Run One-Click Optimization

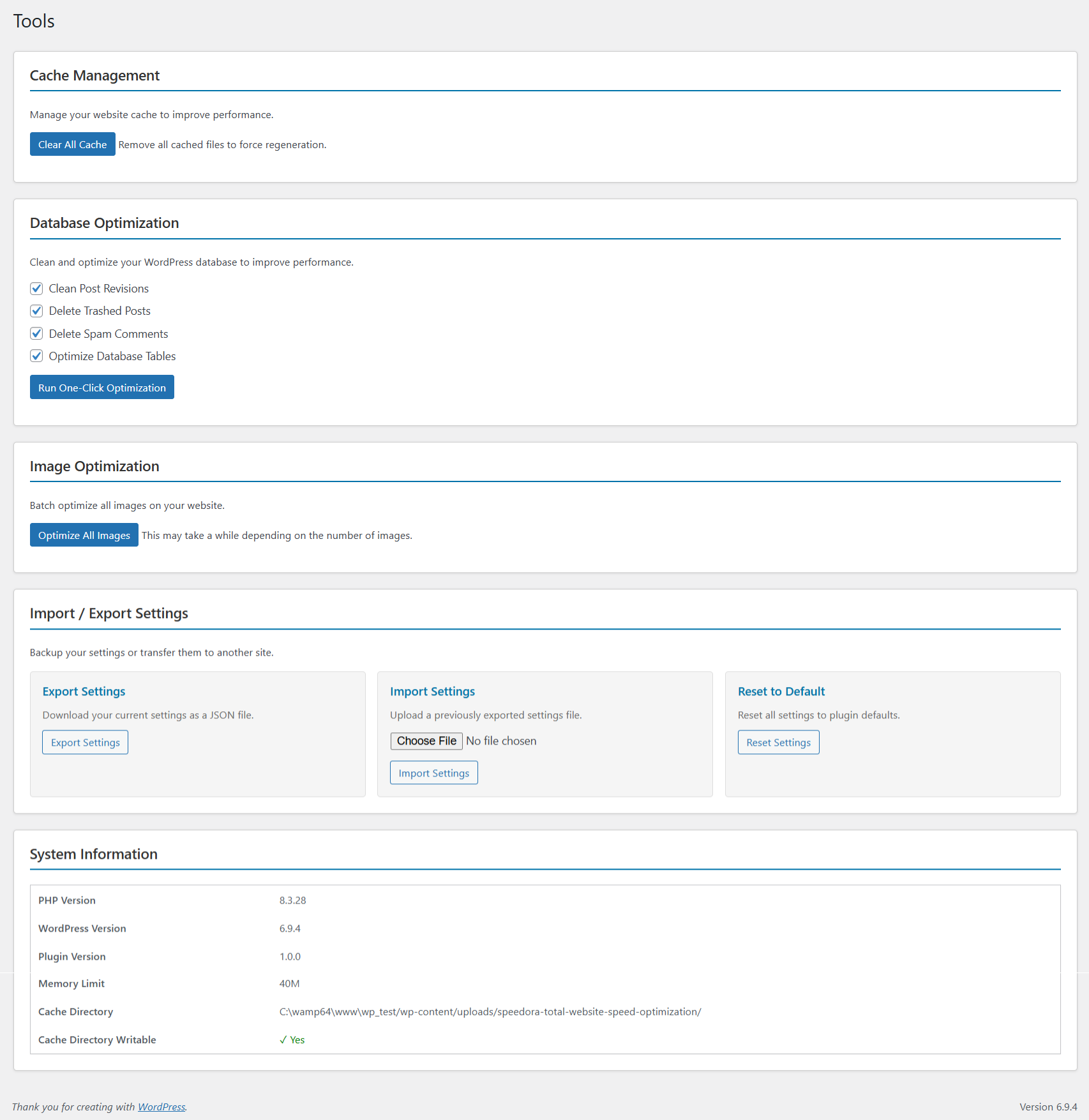[x=101, y=387]
